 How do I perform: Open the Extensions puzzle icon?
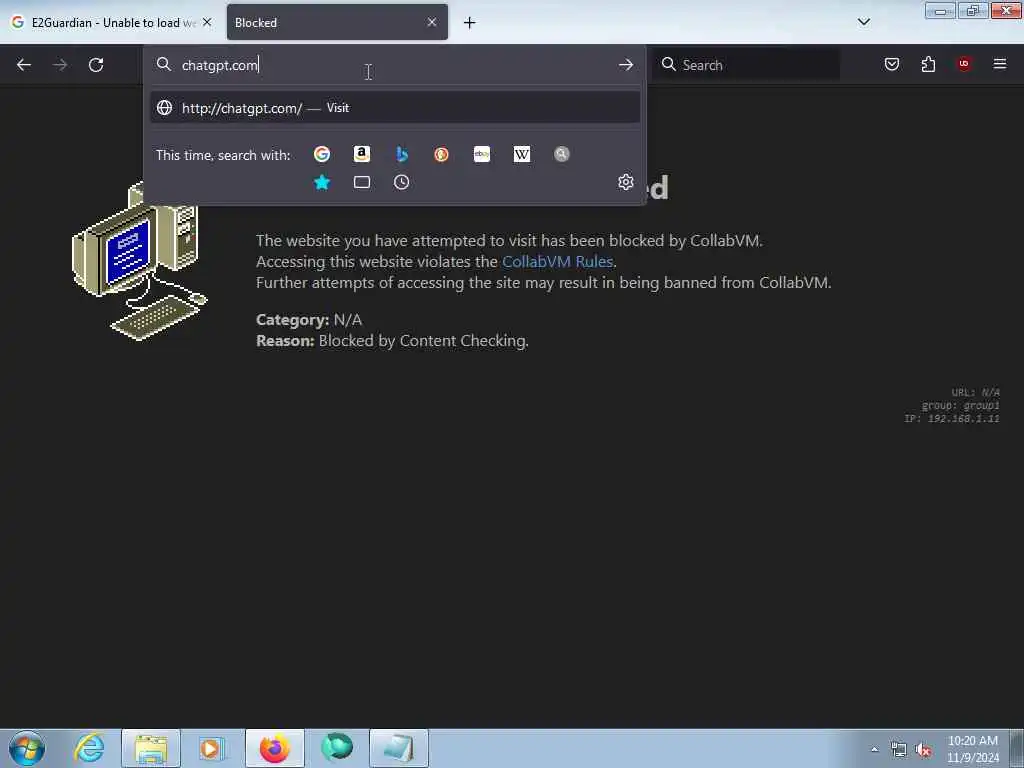point(928,64)
